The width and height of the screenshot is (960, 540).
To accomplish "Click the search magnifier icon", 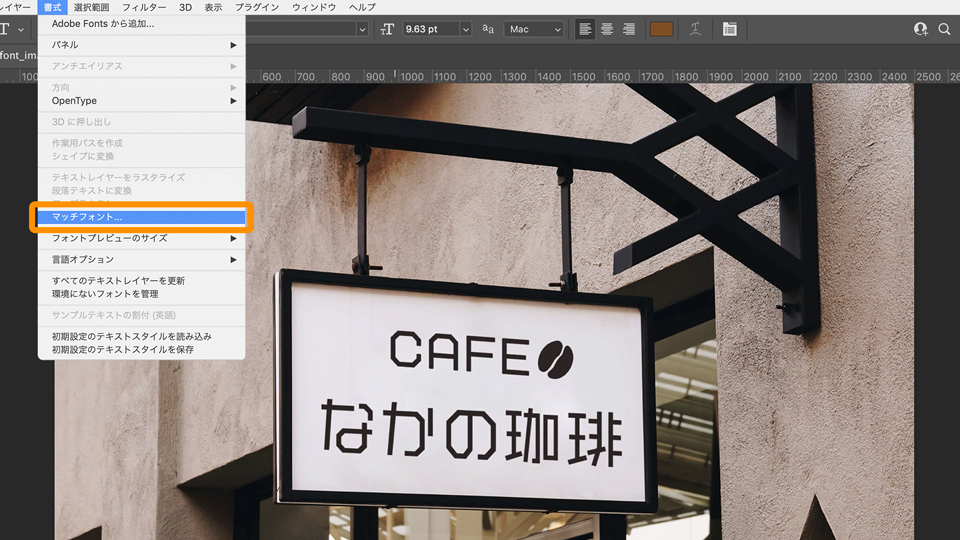I will (944, 29).
